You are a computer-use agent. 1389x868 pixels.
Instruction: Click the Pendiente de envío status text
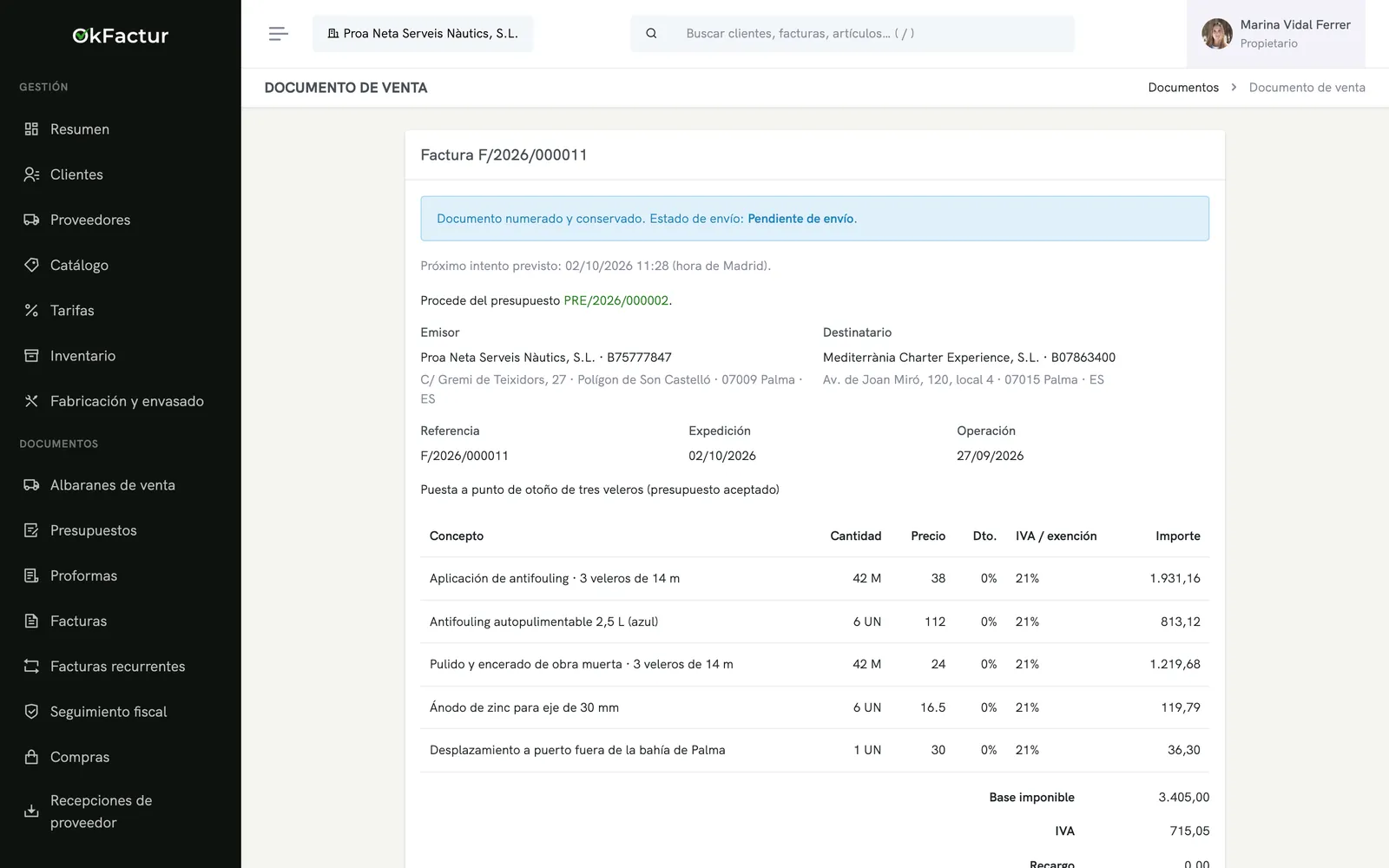coord(800,219)
